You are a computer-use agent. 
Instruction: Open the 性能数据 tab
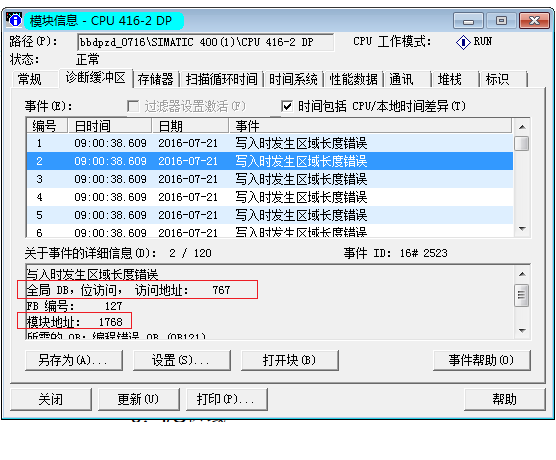tap(354, 79)
